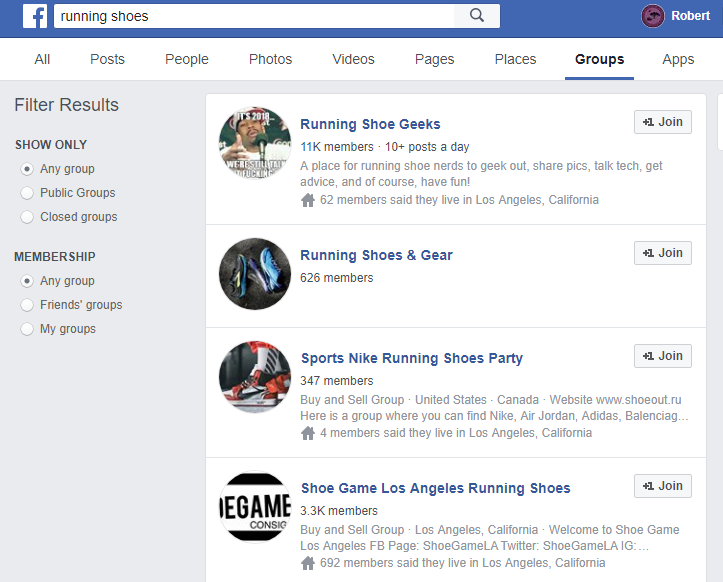This screenshot has width=723, height=582.
Task: Click the Facebook logo icon
Action: pyautogui.click(x=35, y=16)
